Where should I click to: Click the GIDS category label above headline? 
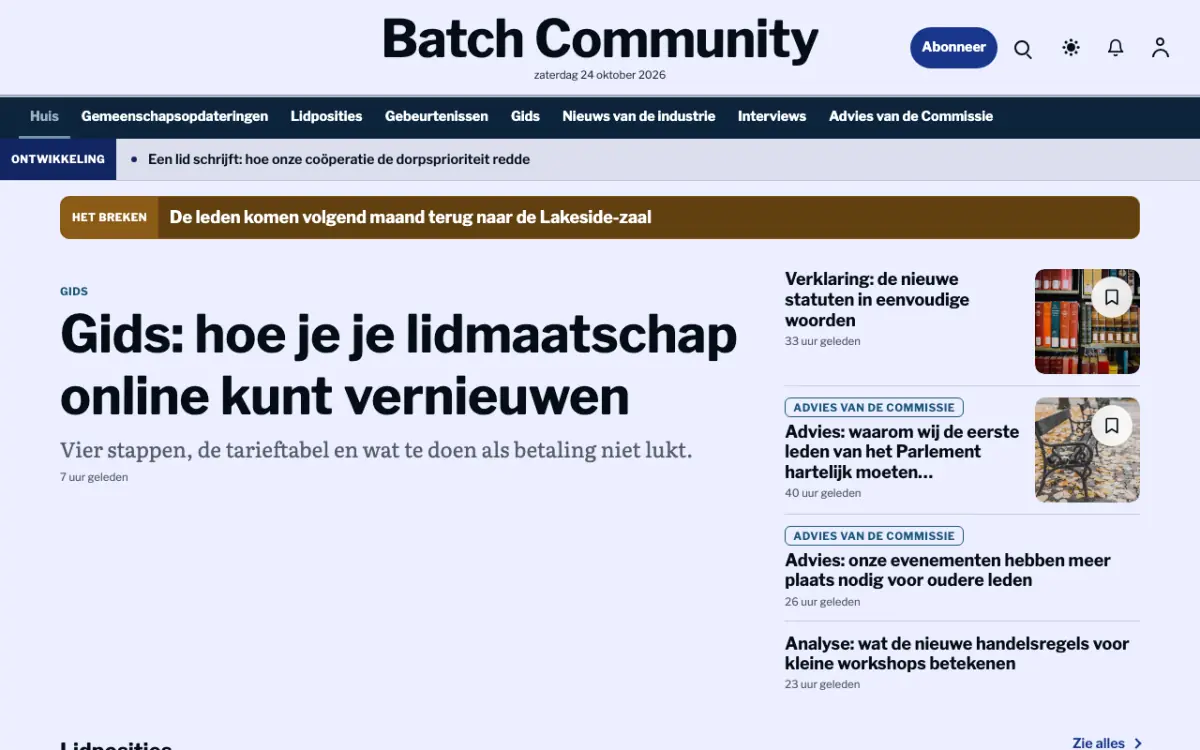pos(74,291)
